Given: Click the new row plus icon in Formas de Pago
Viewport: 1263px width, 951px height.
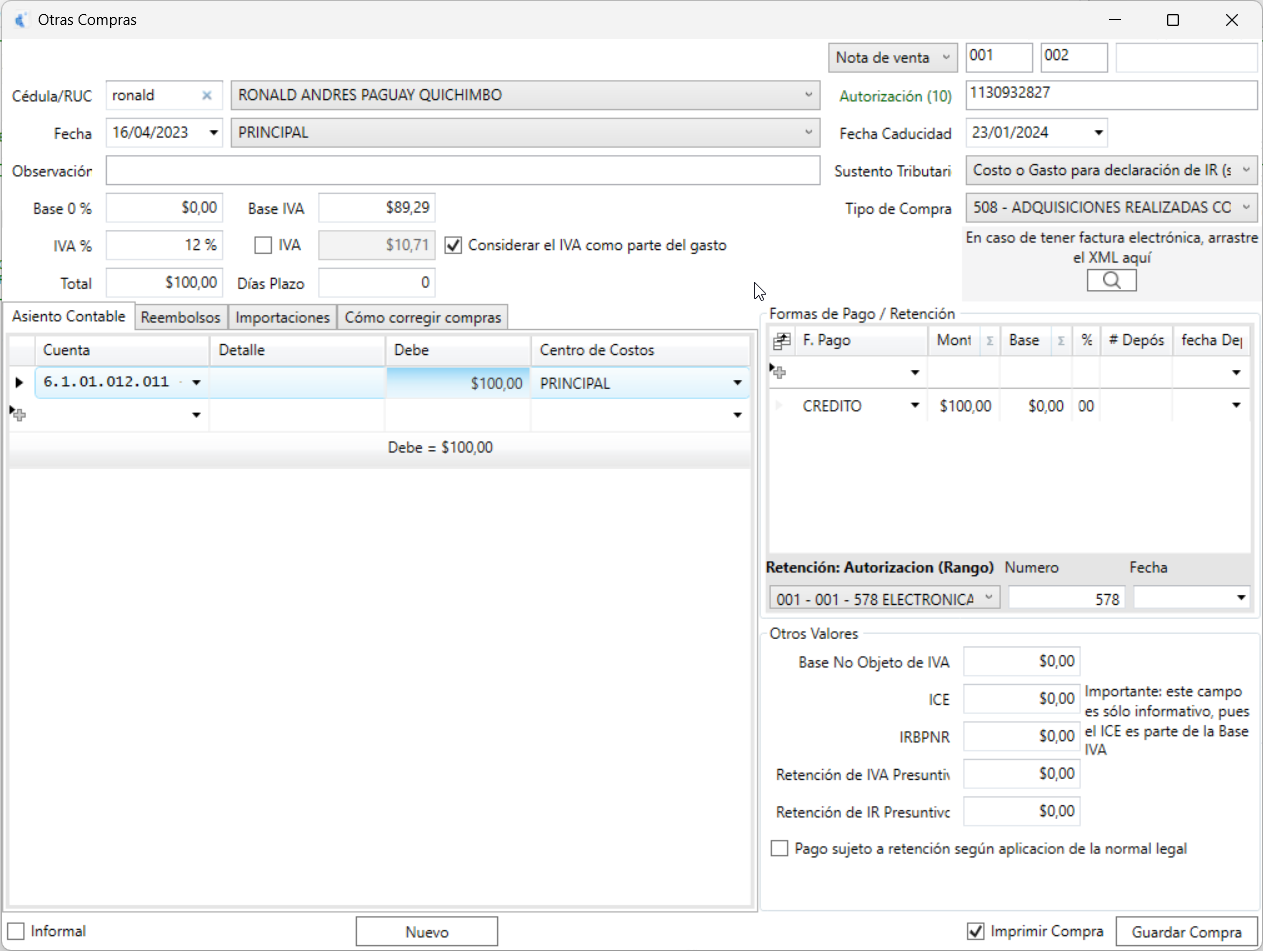Looking at the screenshot, I should pos(776,371).
